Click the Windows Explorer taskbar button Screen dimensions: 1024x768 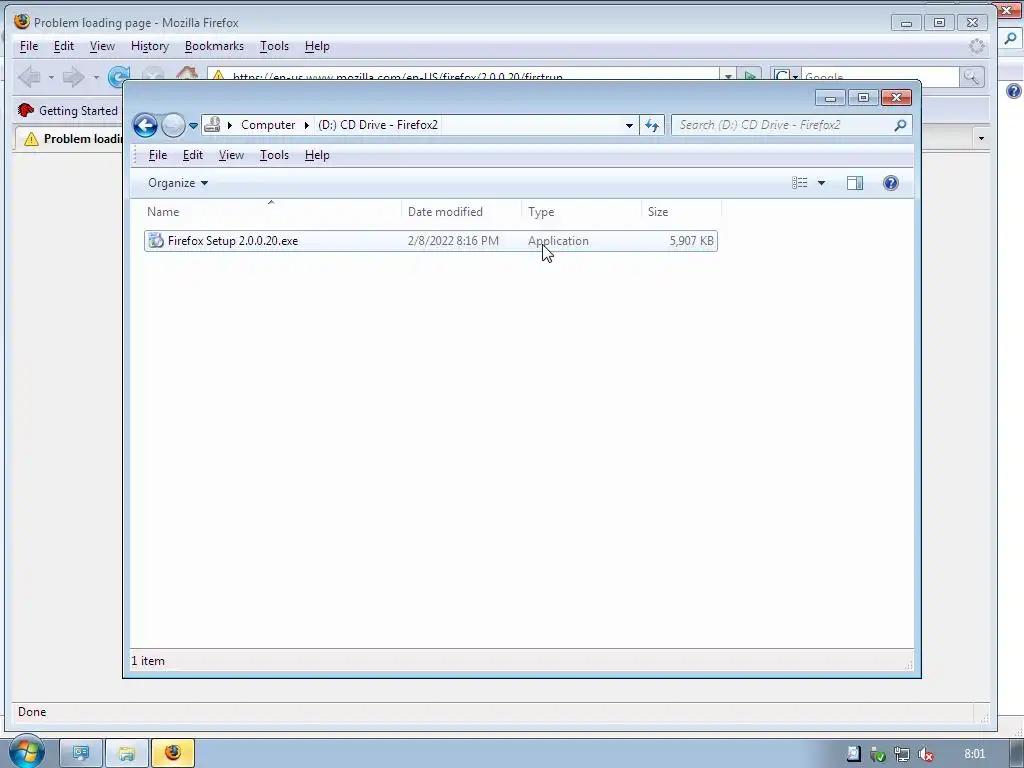click(127, 753)
